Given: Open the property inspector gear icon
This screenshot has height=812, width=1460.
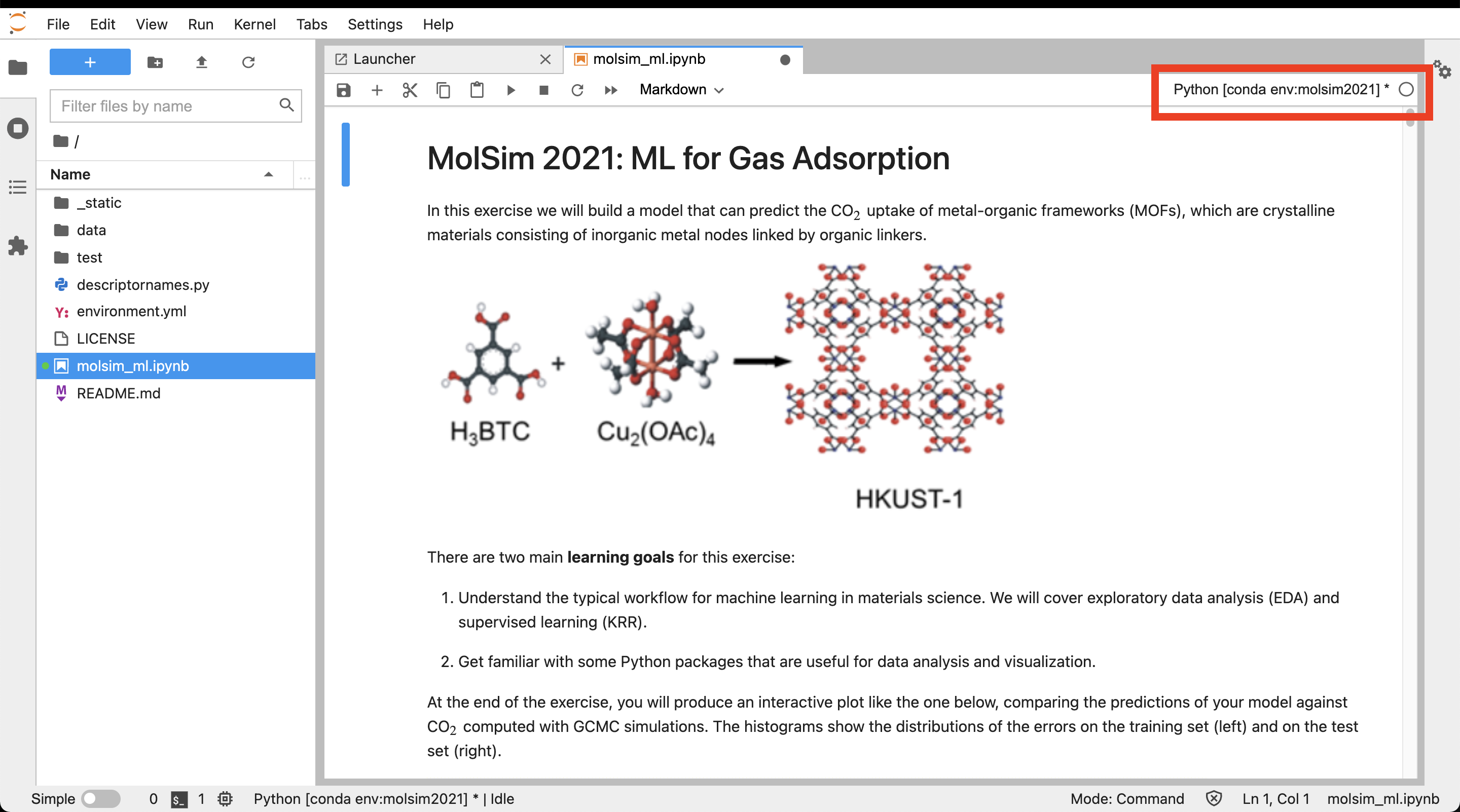Looking at the screenshot, I should 1442,70.
